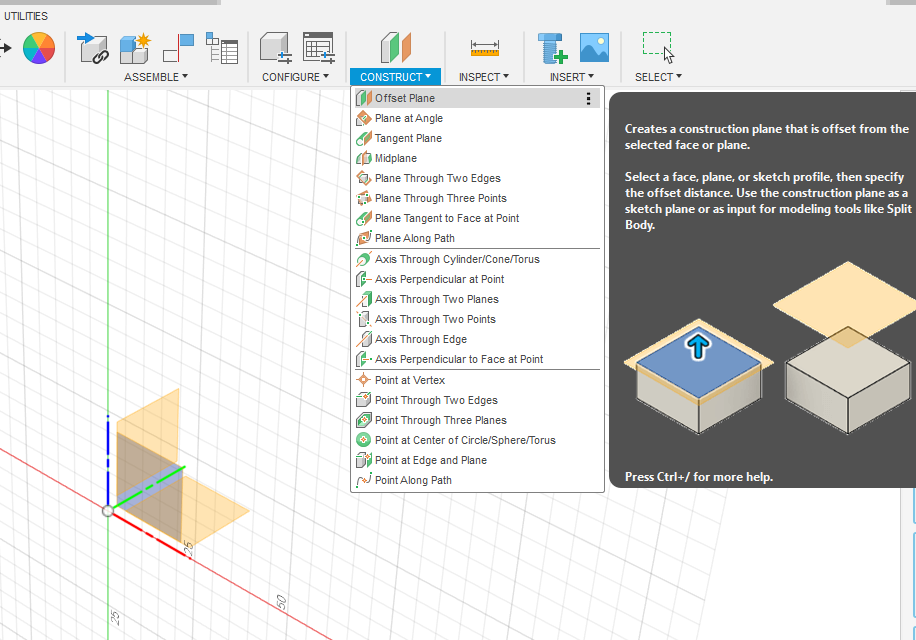
Task: Click the Offset Plane three-dot options button
Action: coord(588,98)
